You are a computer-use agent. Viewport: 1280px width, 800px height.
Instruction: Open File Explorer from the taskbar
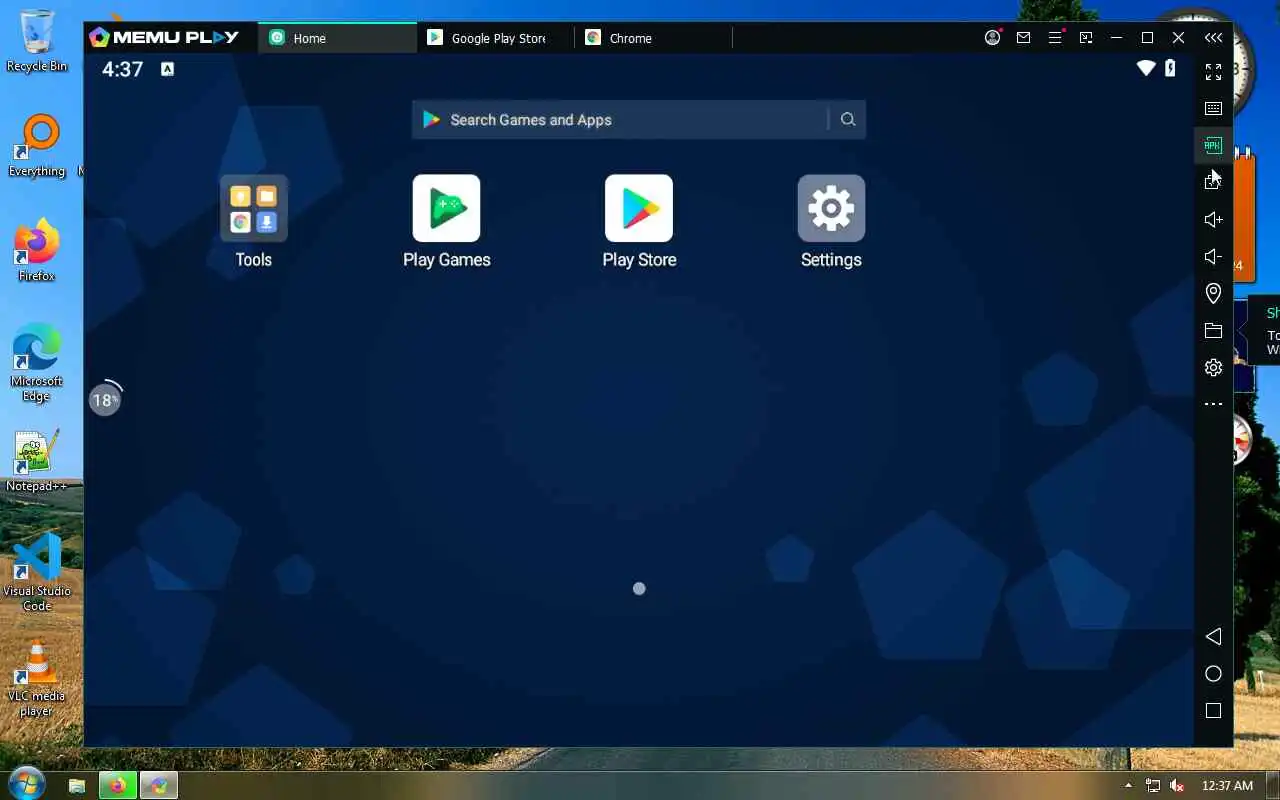pyautogui.click(x=77, y=786)
